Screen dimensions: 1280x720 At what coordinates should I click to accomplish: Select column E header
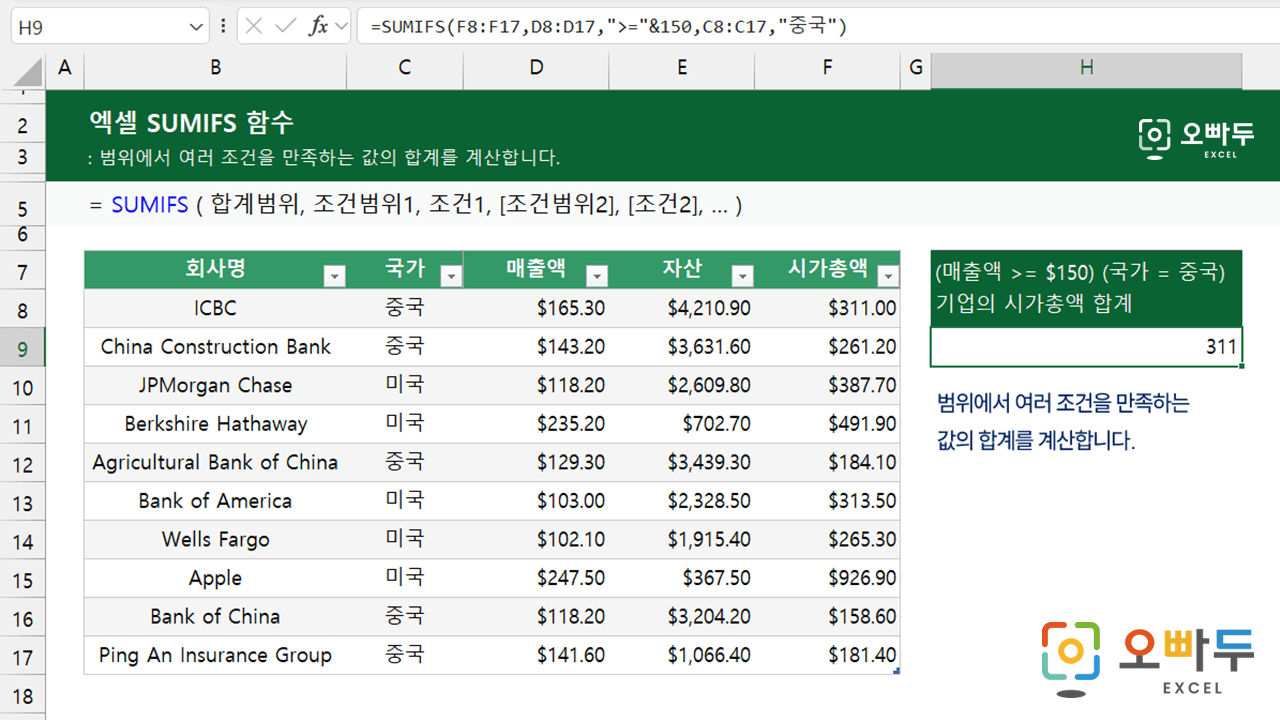[x=682, y=67]
